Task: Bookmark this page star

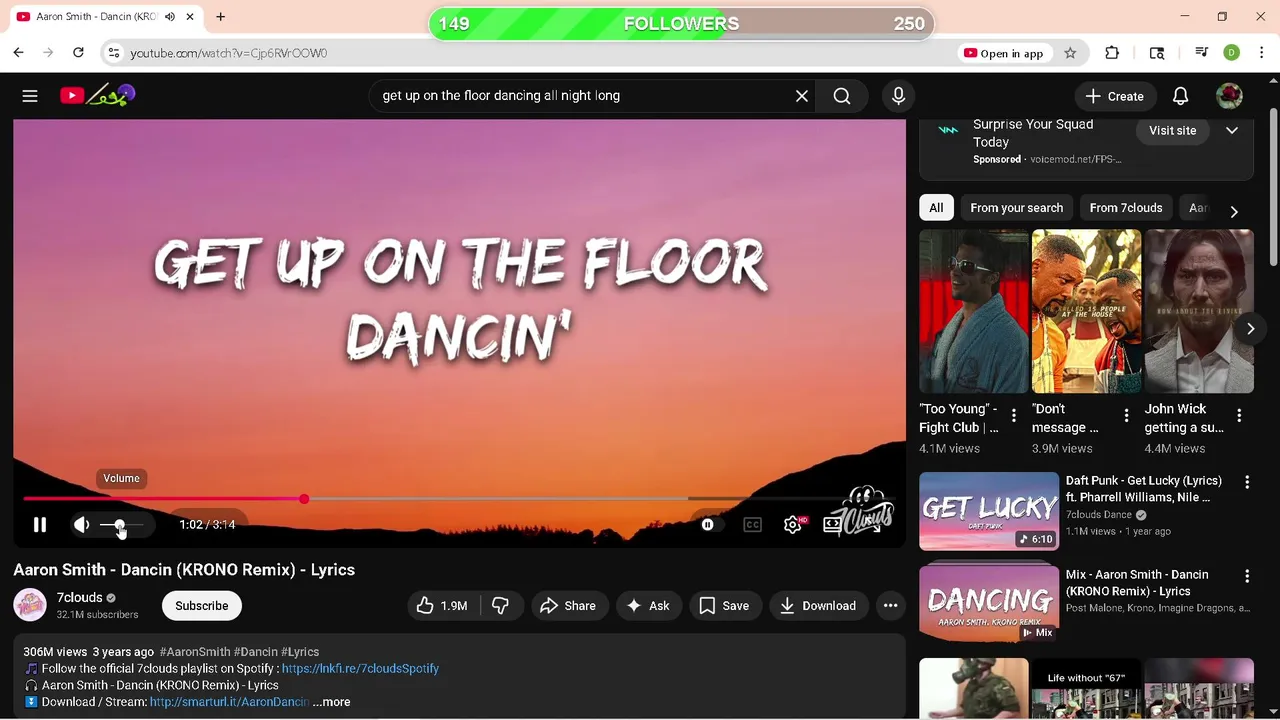Action: [1070, 53]
